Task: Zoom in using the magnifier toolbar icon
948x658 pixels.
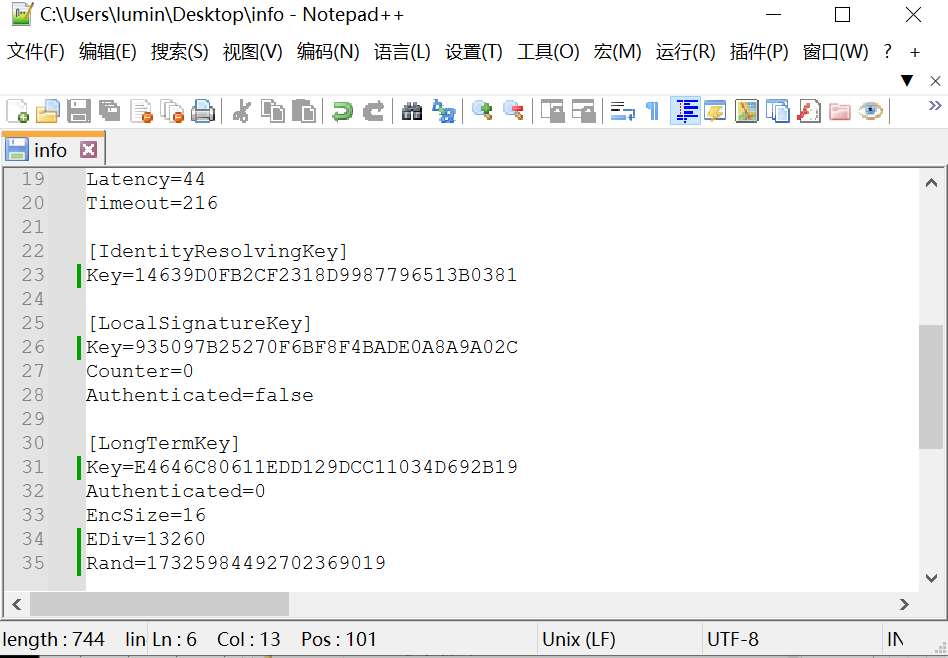Action: tap(481, 111)
